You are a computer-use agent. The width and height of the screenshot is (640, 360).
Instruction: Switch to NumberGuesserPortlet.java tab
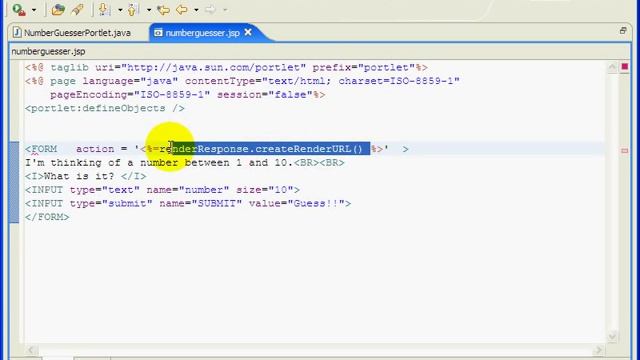77,33
